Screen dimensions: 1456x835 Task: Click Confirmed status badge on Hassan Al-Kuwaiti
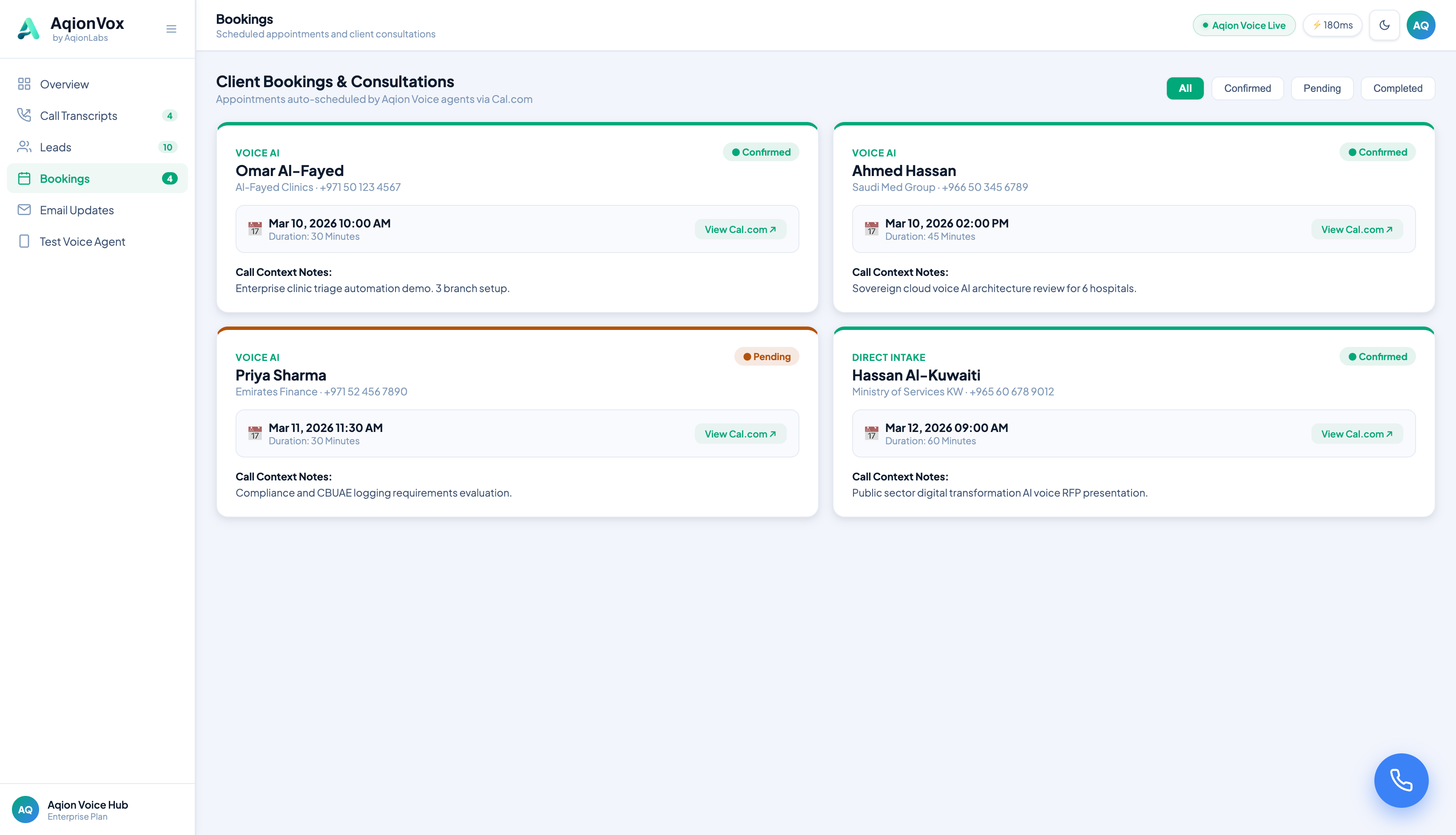(x=1377, y=357)
